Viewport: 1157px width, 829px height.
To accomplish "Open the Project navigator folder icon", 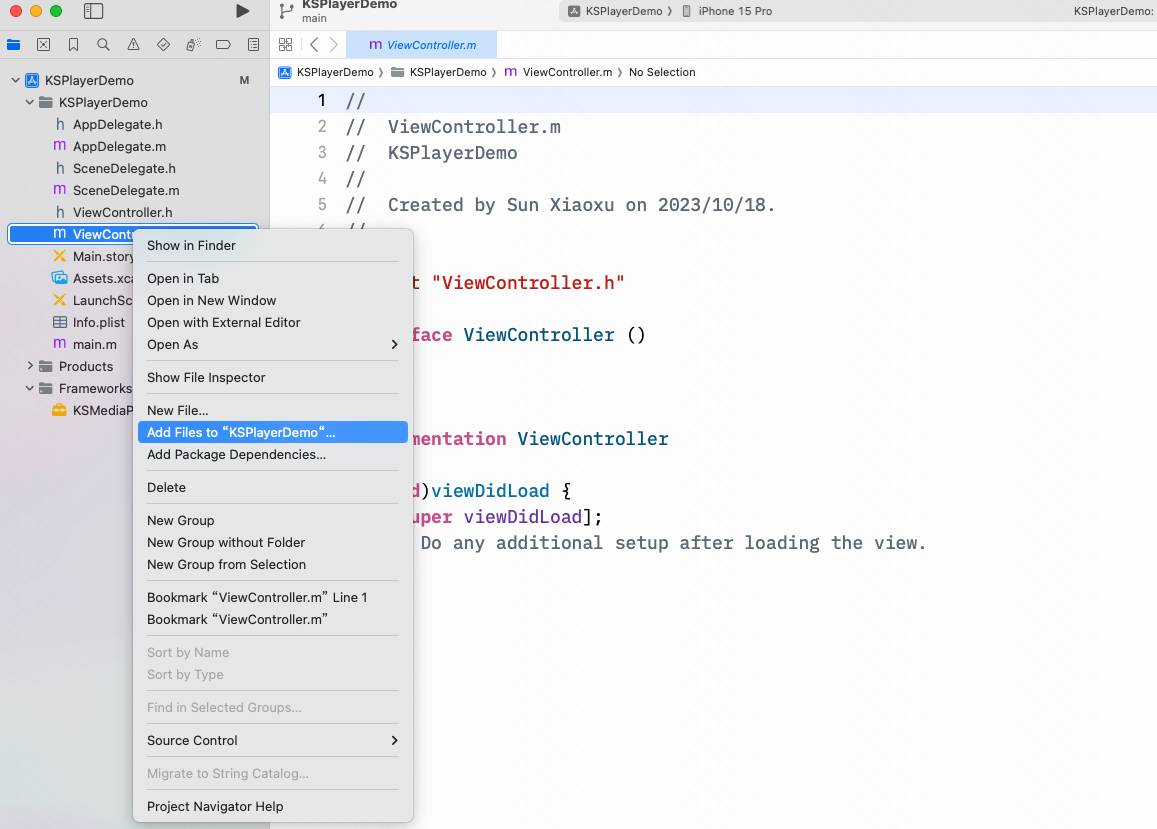I will [x=13, y=45].
